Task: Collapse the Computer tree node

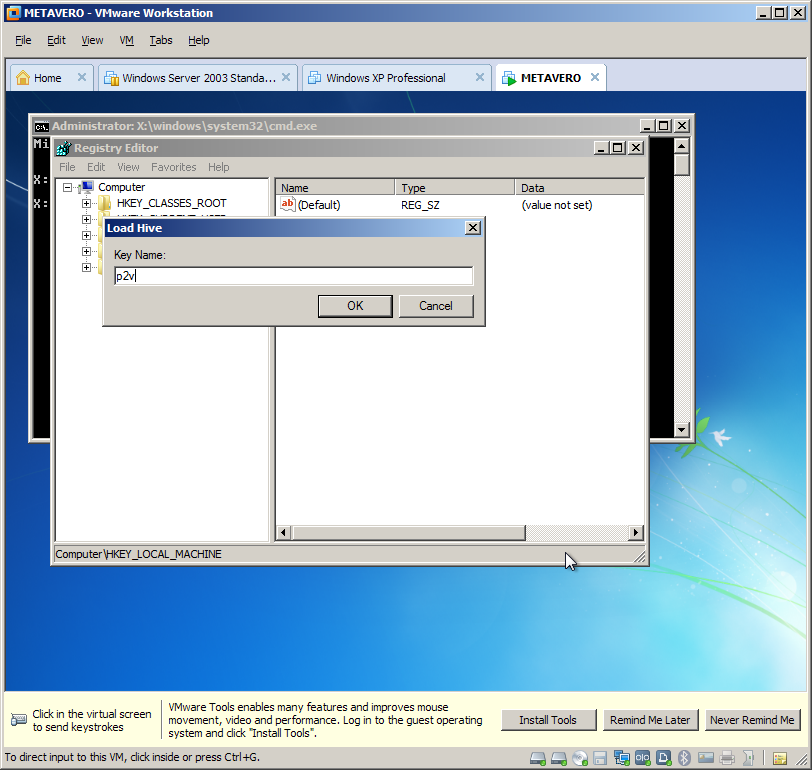Action: [x=67, y=187]
